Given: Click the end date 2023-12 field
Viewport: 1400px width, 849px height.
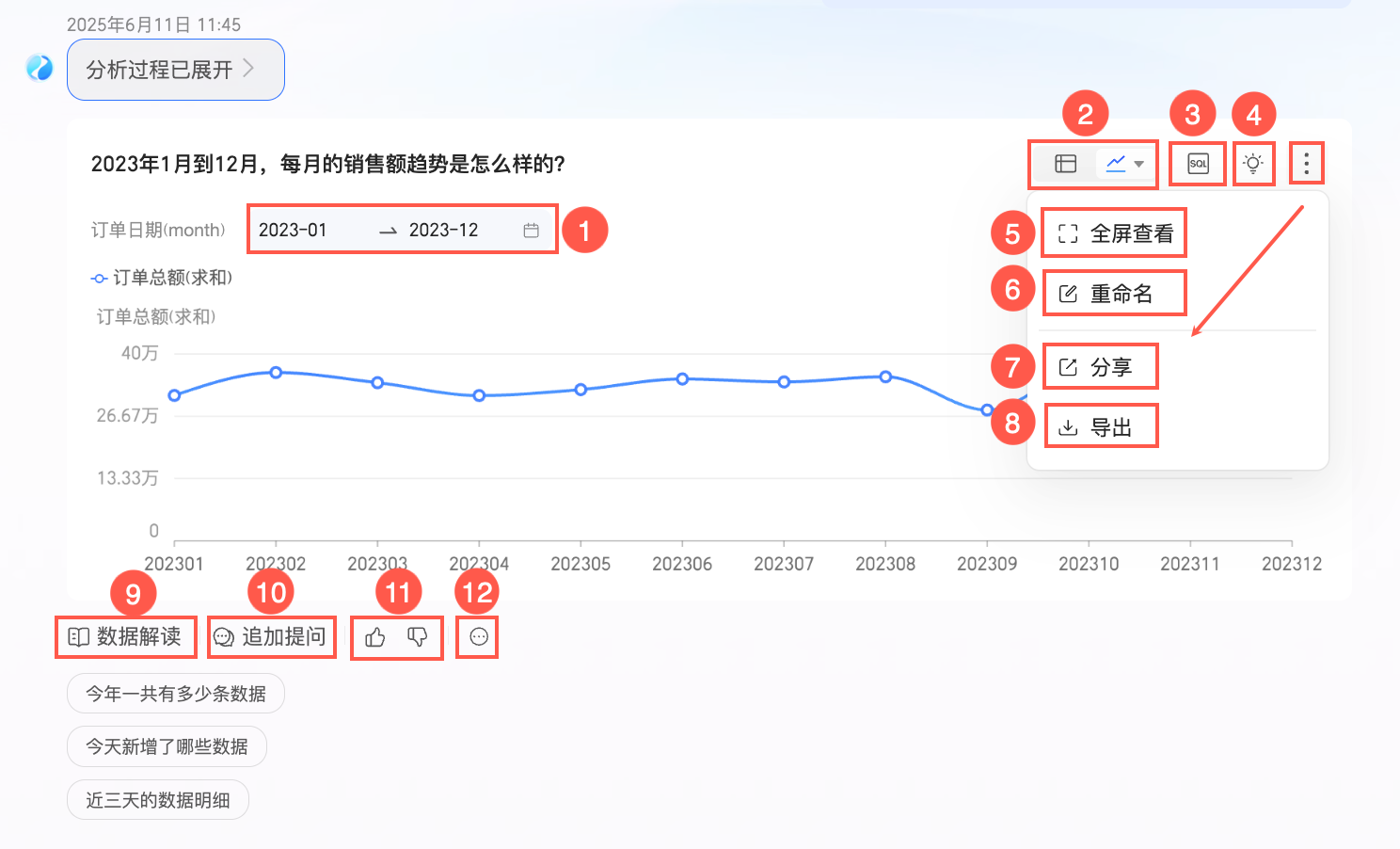Looking at the screenshot, I should point(443,230).
